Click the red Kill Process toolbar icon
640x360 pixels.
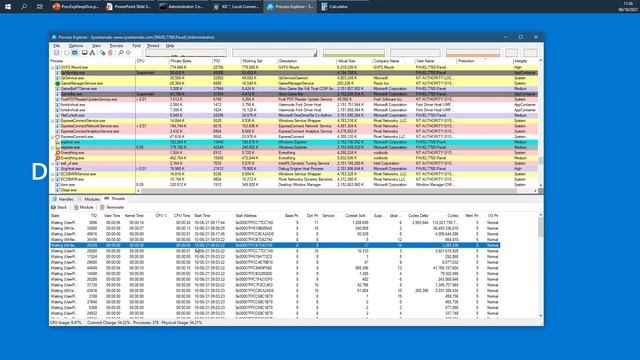[x=110, y=53]
